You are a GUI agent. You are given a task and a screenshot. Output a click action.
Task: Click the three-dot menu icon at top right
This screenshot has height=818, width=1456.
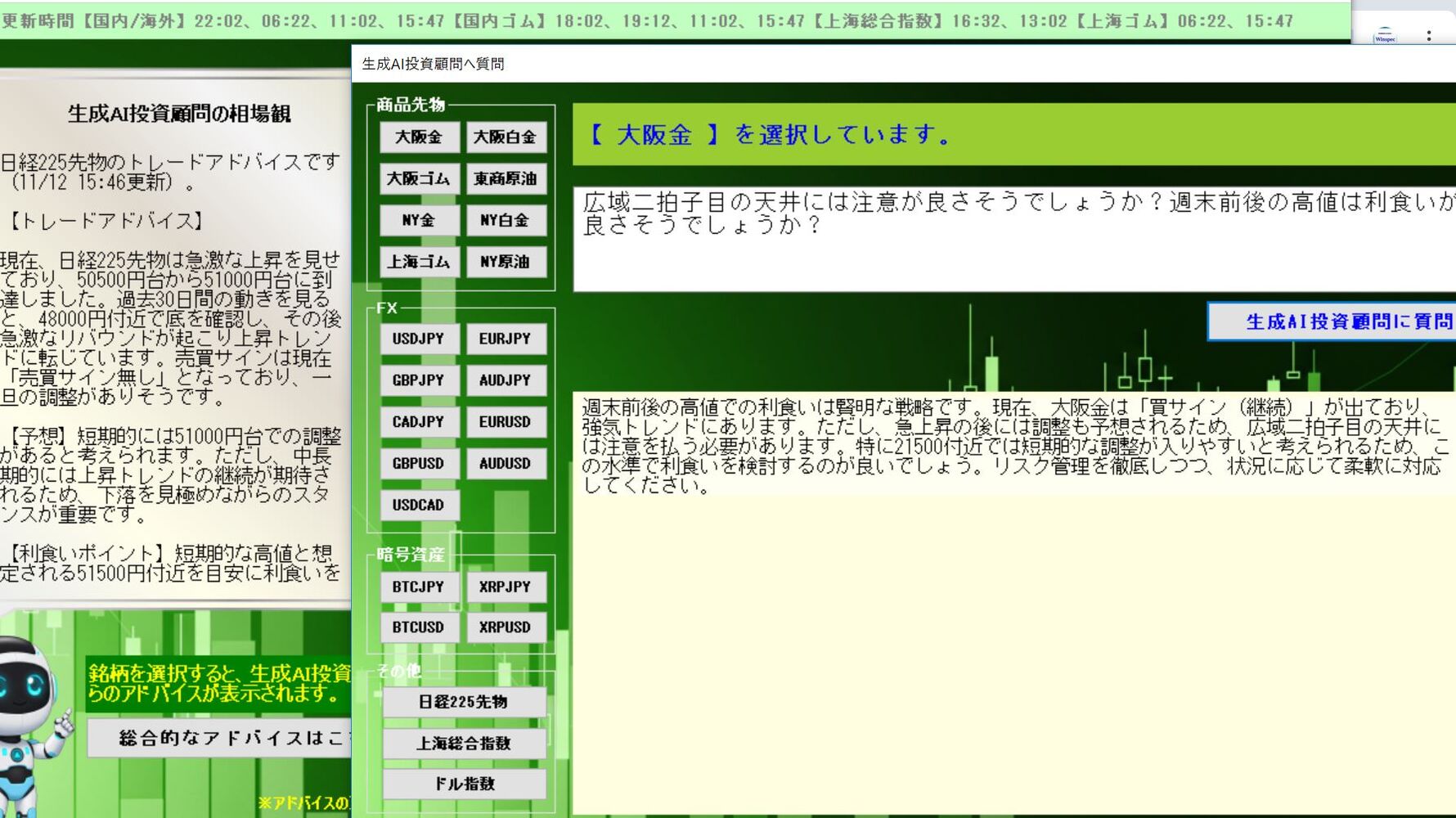coord(1429,36)
